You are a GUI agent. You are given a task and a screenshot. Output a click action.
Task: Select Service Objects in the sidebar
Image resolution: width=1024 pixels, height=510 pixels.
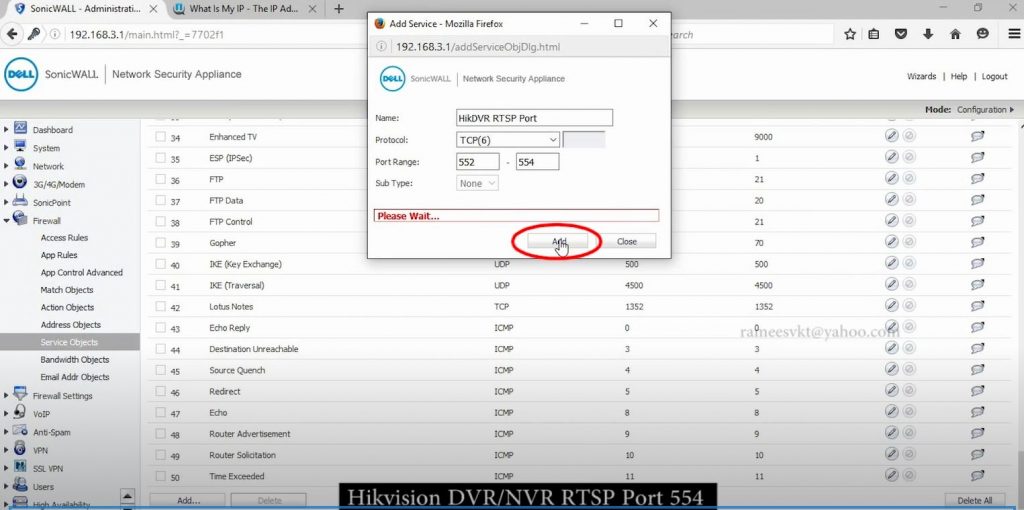pos(69,342)
